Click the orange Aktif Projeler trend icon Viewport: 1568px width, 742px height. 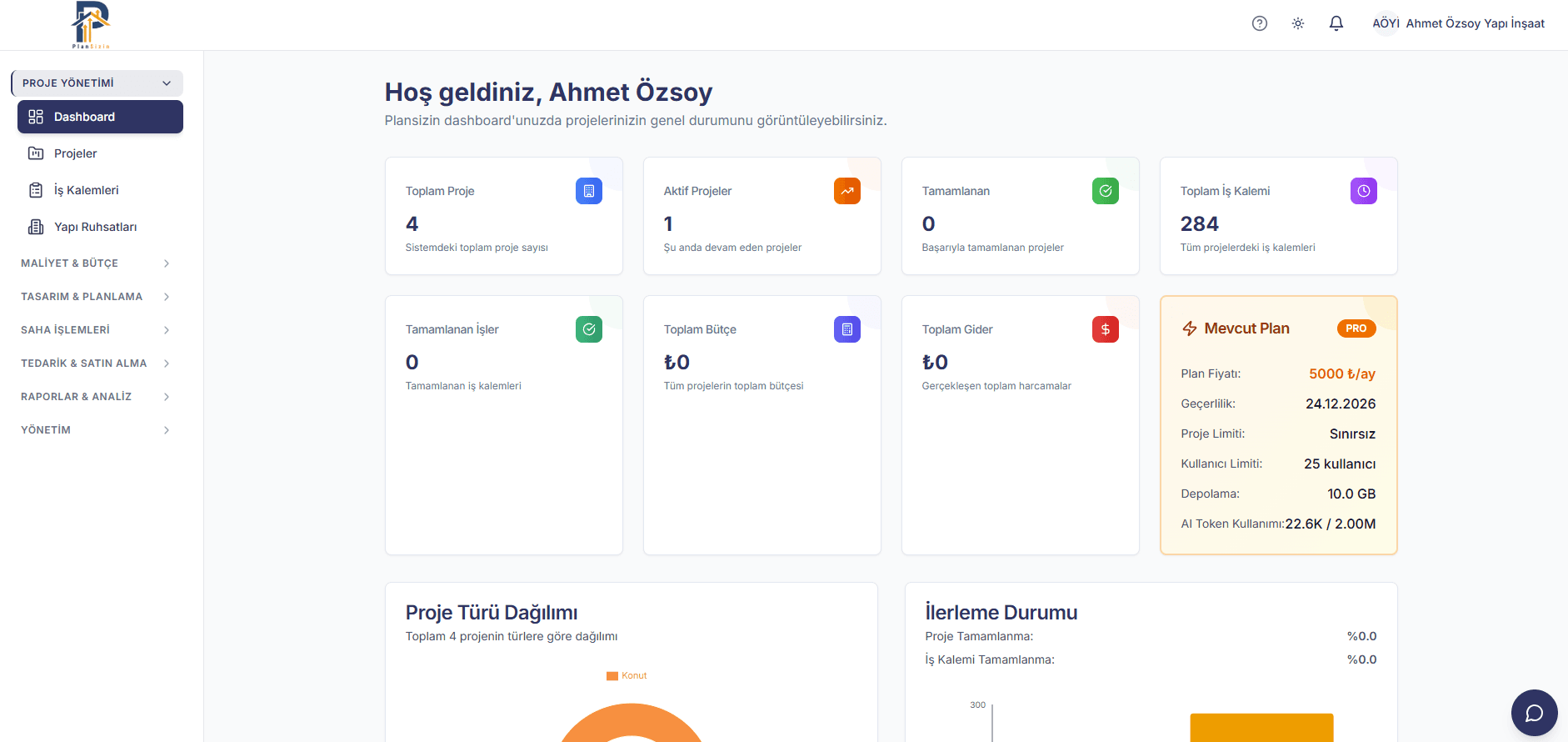847,191
